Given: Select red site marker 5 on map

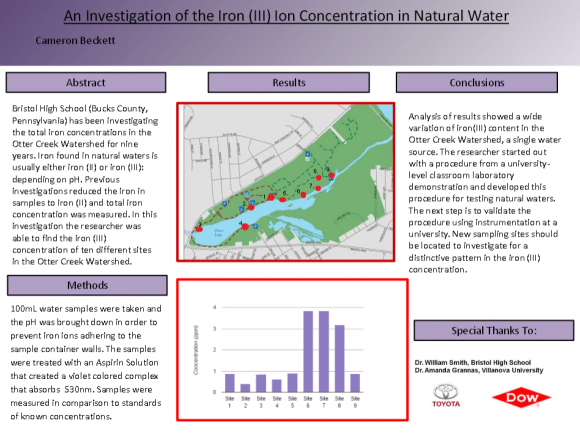Looking at the screenshot, I should coord(283,200).
